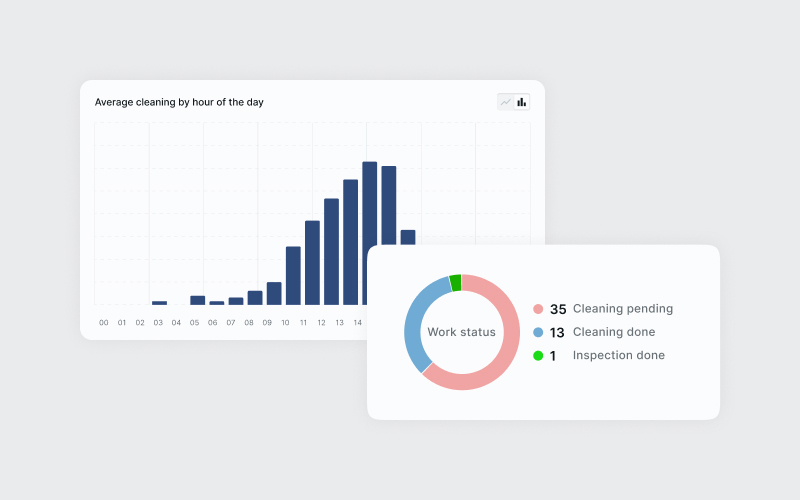Image resolution: width=800 pixels, height=500 pixels.
Task: Click the green donut chart segment
Action: pos(456,283)
